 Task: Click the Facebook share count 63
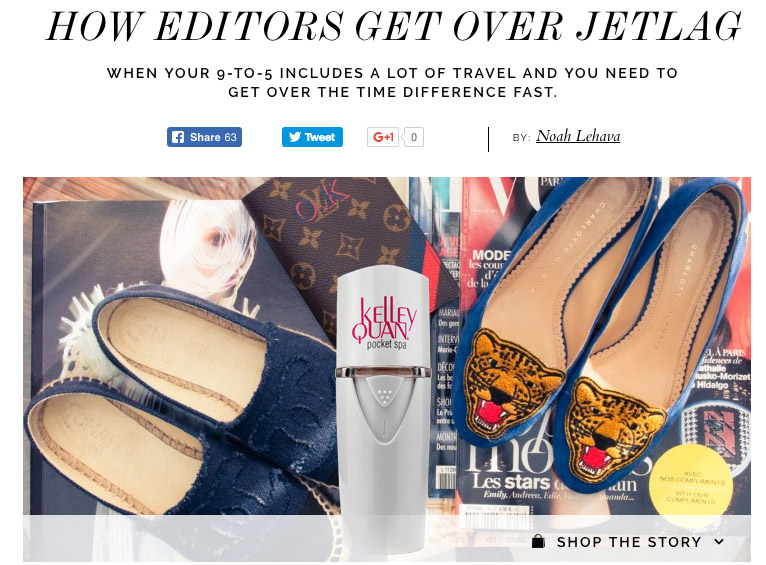click(231, 137)
